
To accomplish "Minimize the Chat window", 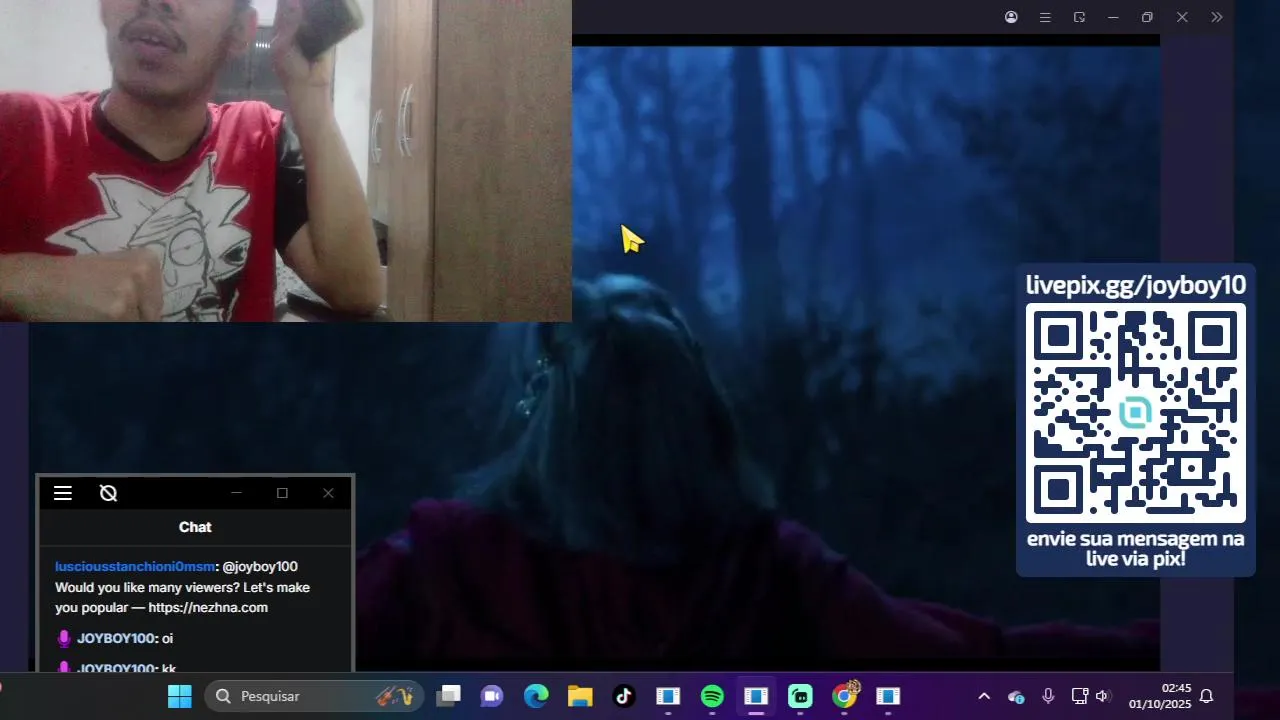I will tap(236, 493).
